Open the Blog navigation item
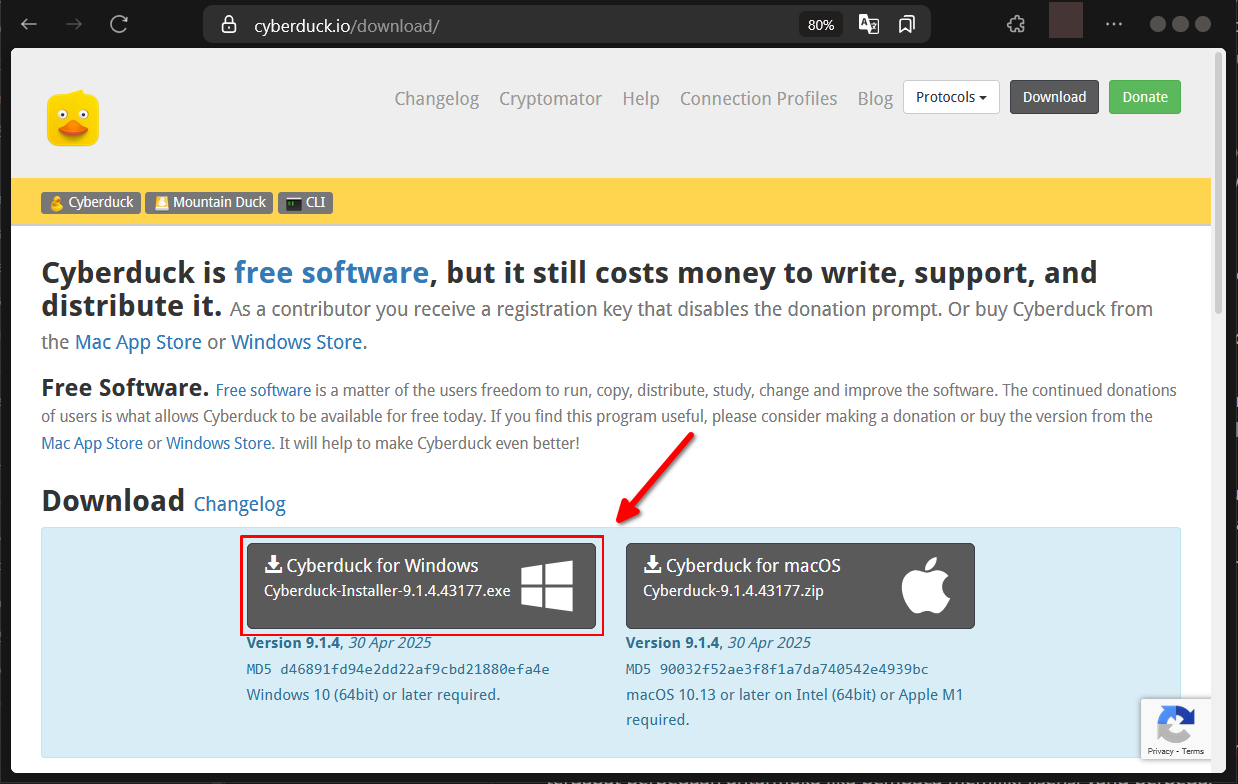This screenshot has width=1238, height=784. point(875,98)
